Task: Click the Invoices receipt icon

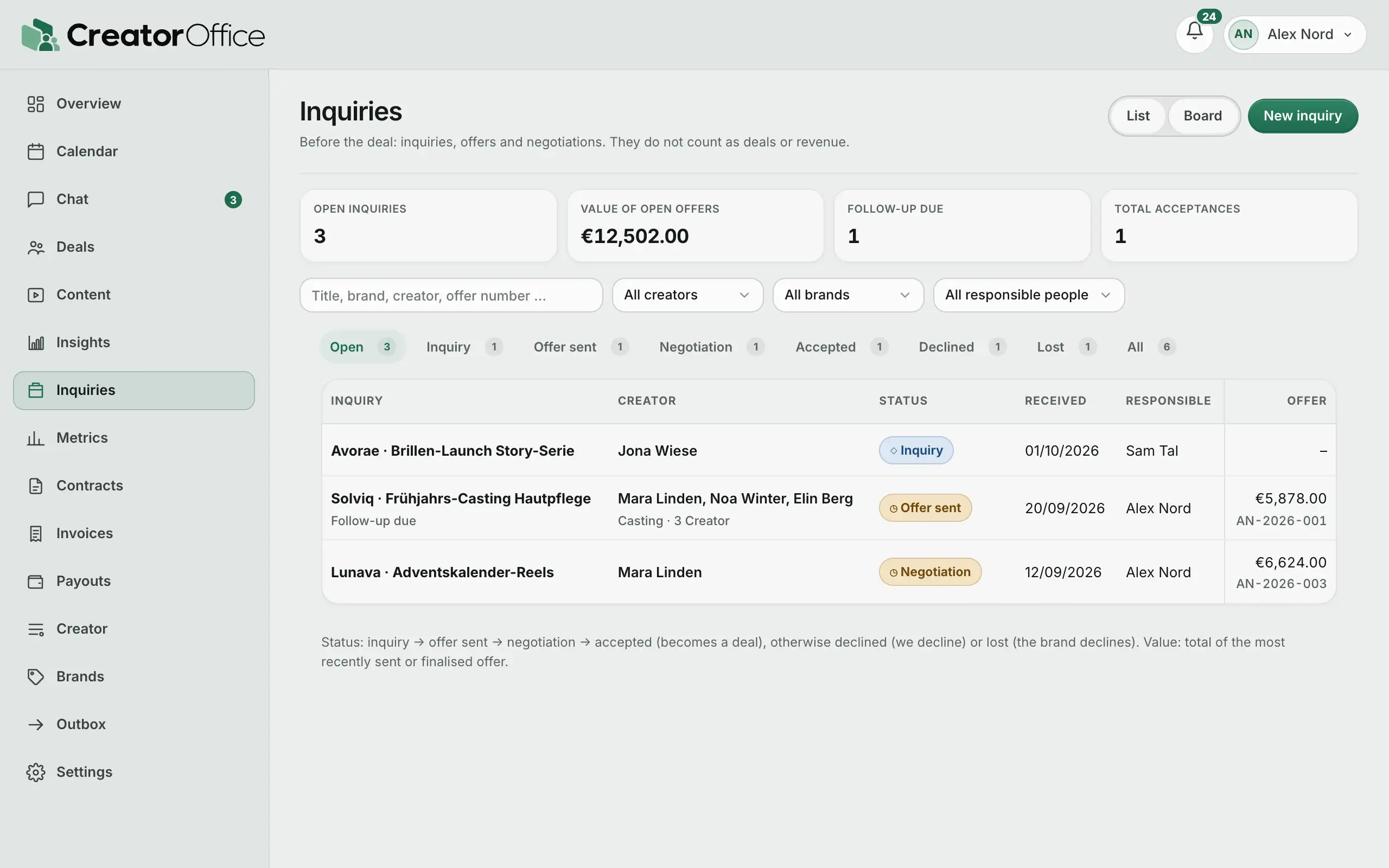Action: (x=36, y=533)
